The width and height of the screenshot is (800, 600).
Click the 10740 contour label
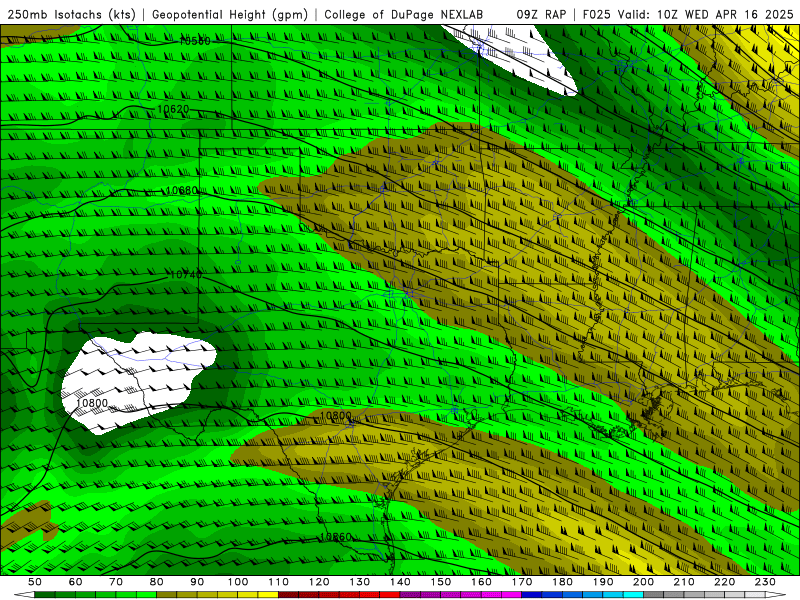pyautogui.click(x=186, y=275)
